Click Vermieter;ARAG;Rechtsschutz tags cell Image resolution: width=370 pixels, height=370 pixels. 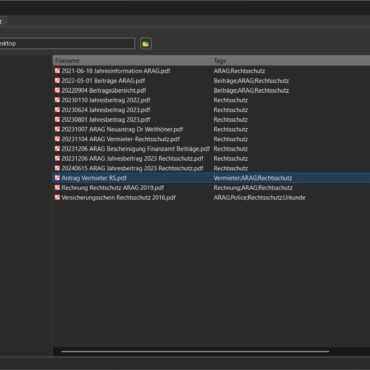tap(253, 178)
